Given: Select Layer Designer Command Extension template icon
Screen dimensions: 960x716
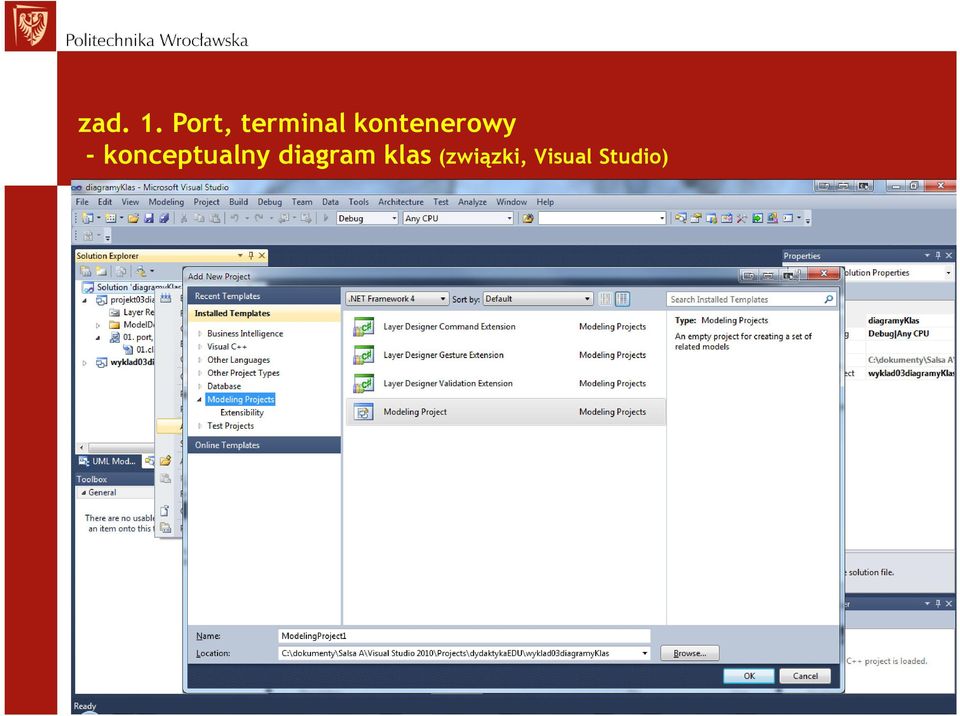Looking at the screenshot, I should 364,327.
